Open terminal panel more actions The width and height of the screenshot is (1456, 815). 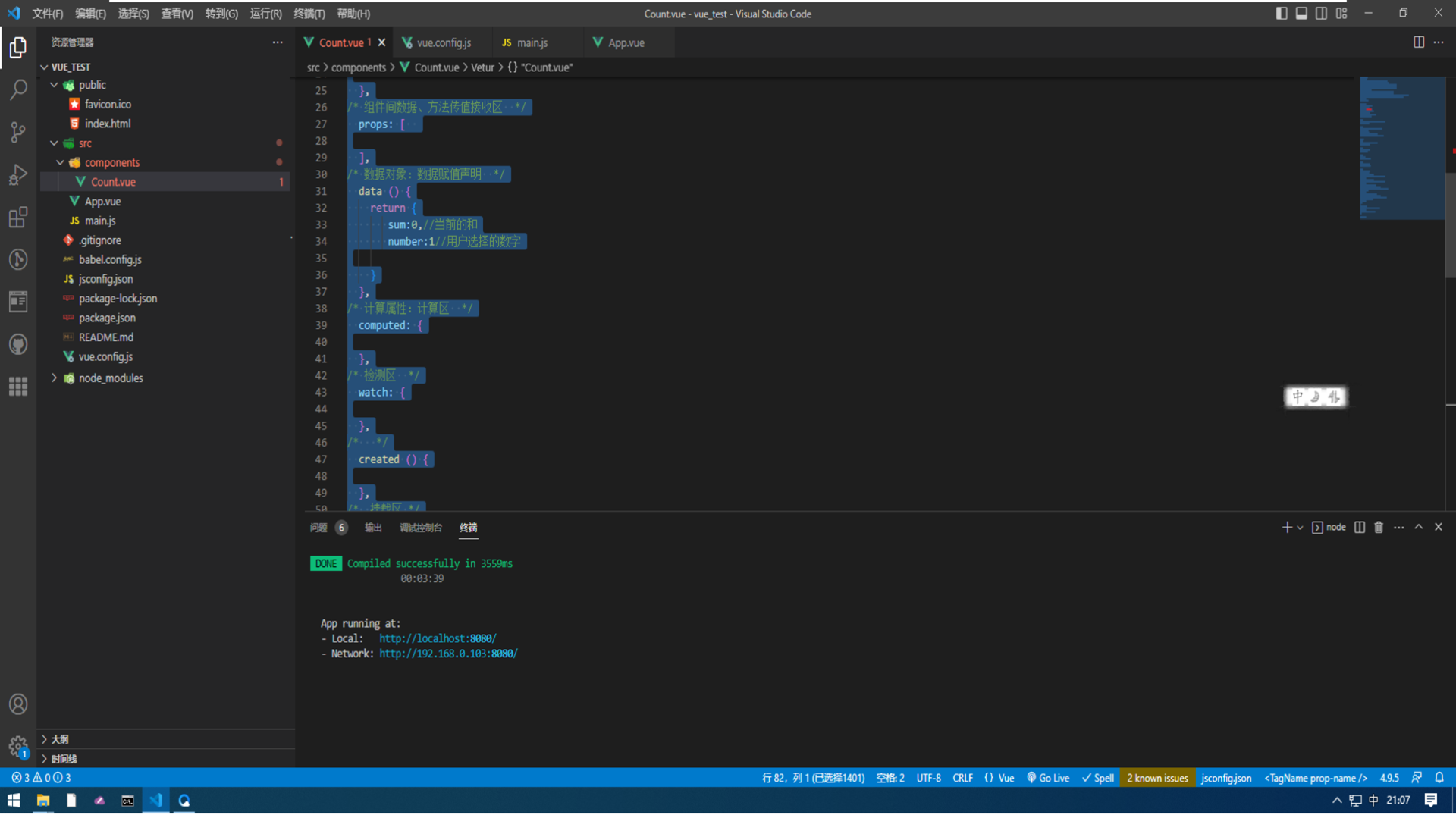point(1399,528)
